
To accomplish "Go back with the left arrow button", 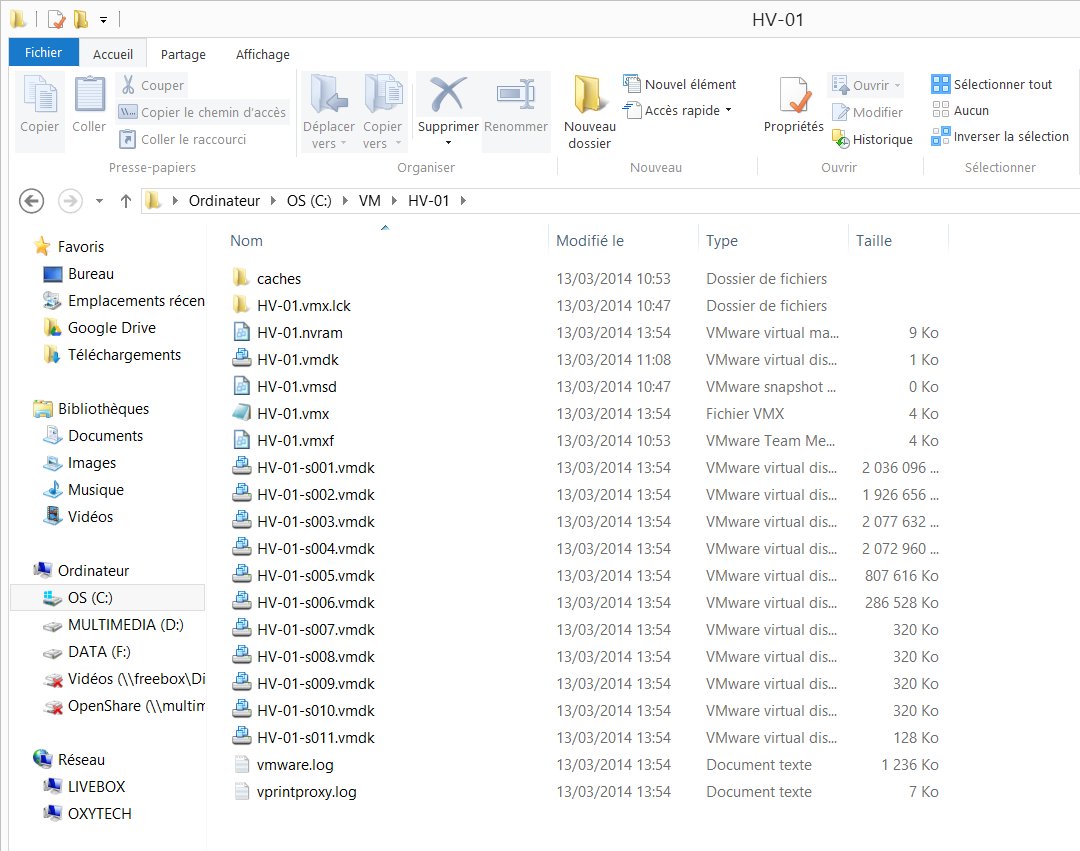I will pyautogui.click(x=32, y=201).
